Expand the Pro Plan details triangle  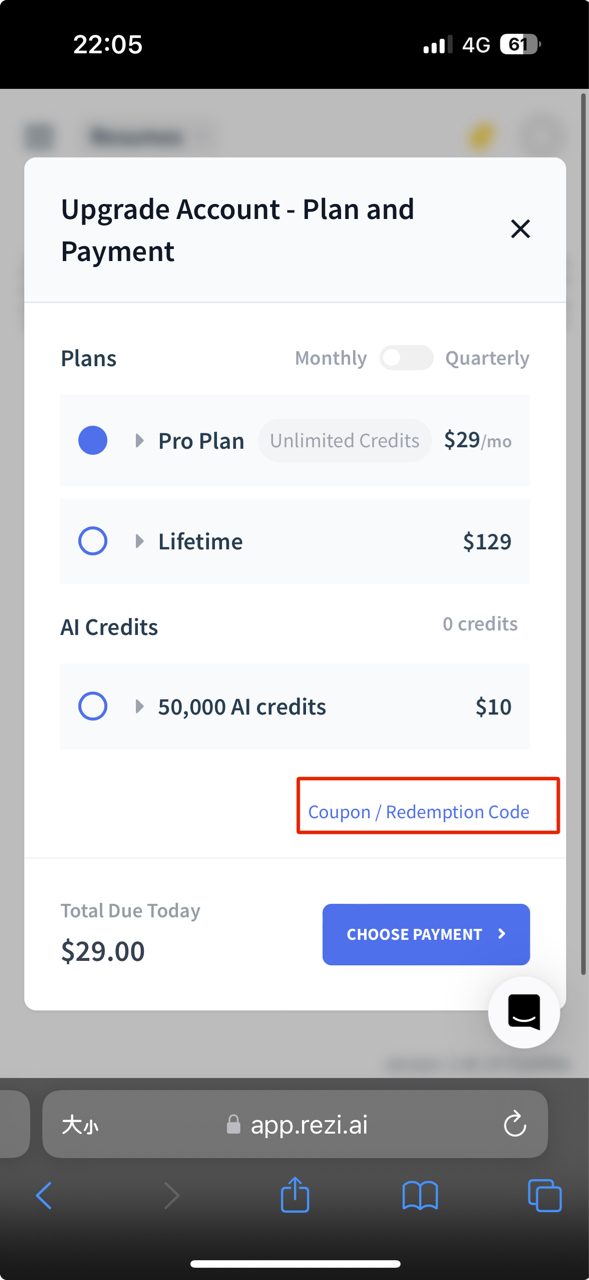click(140, 440)
